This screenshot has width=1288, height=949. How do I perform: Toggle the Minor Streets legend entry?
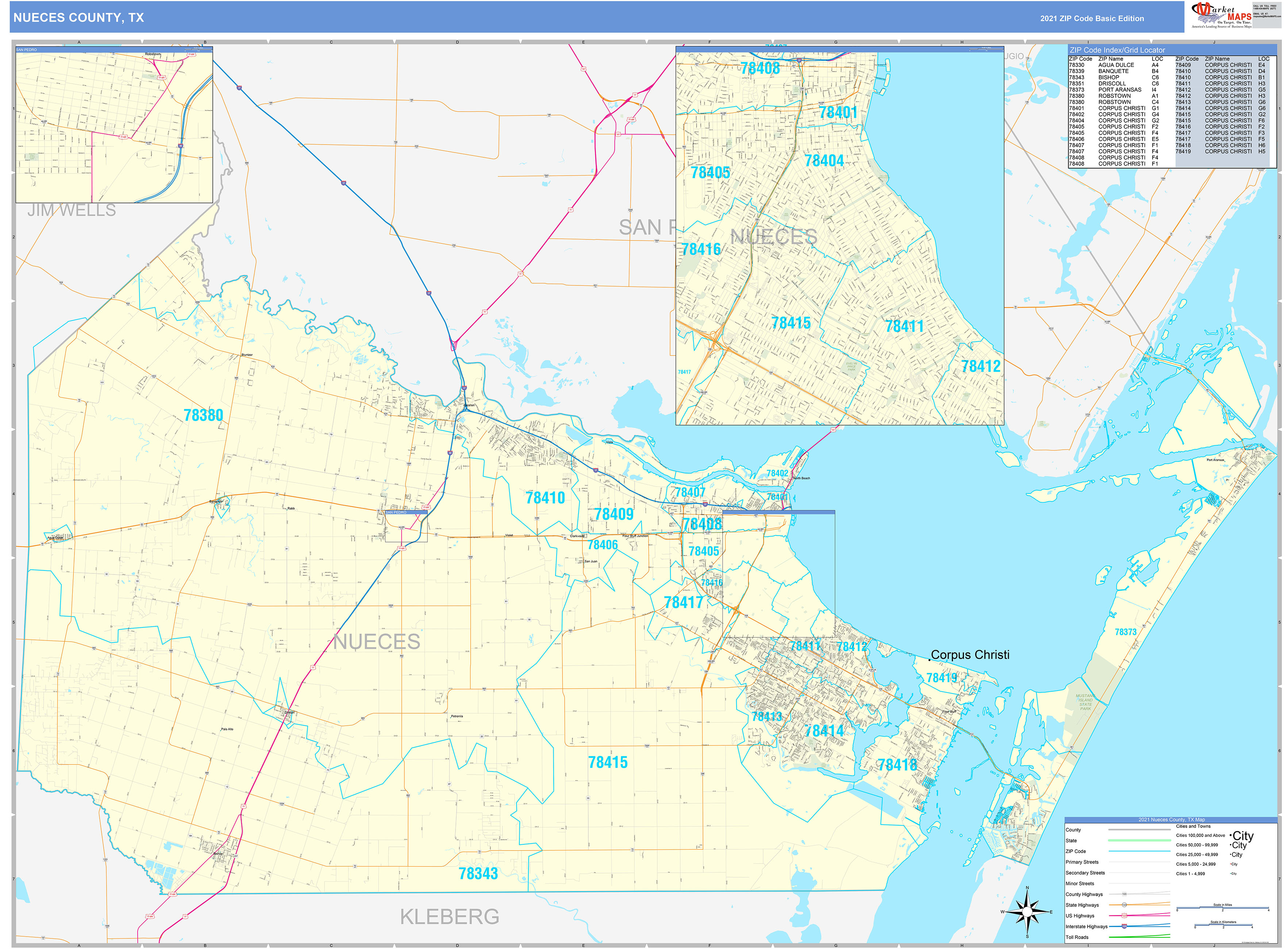tap(1140, 884)
